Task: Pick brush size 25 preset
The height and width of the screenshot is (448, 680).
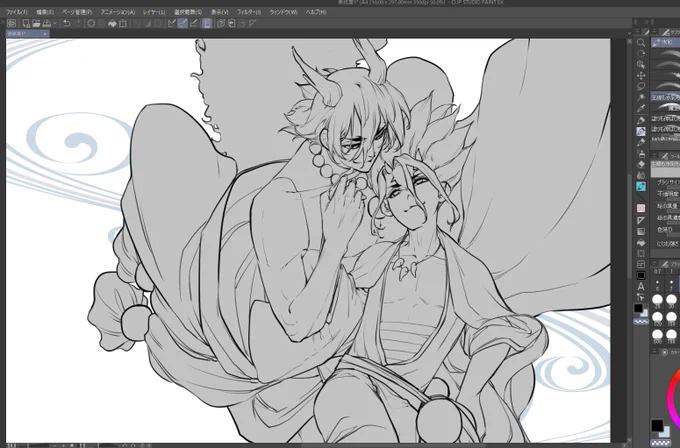Action: 657,301
